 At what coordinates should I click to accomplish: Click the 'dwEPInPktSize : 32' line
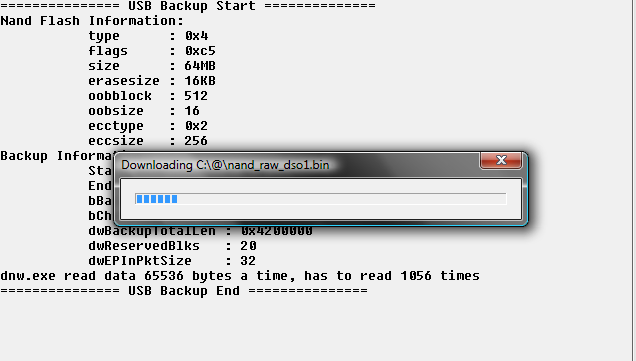tap(172, 261)
